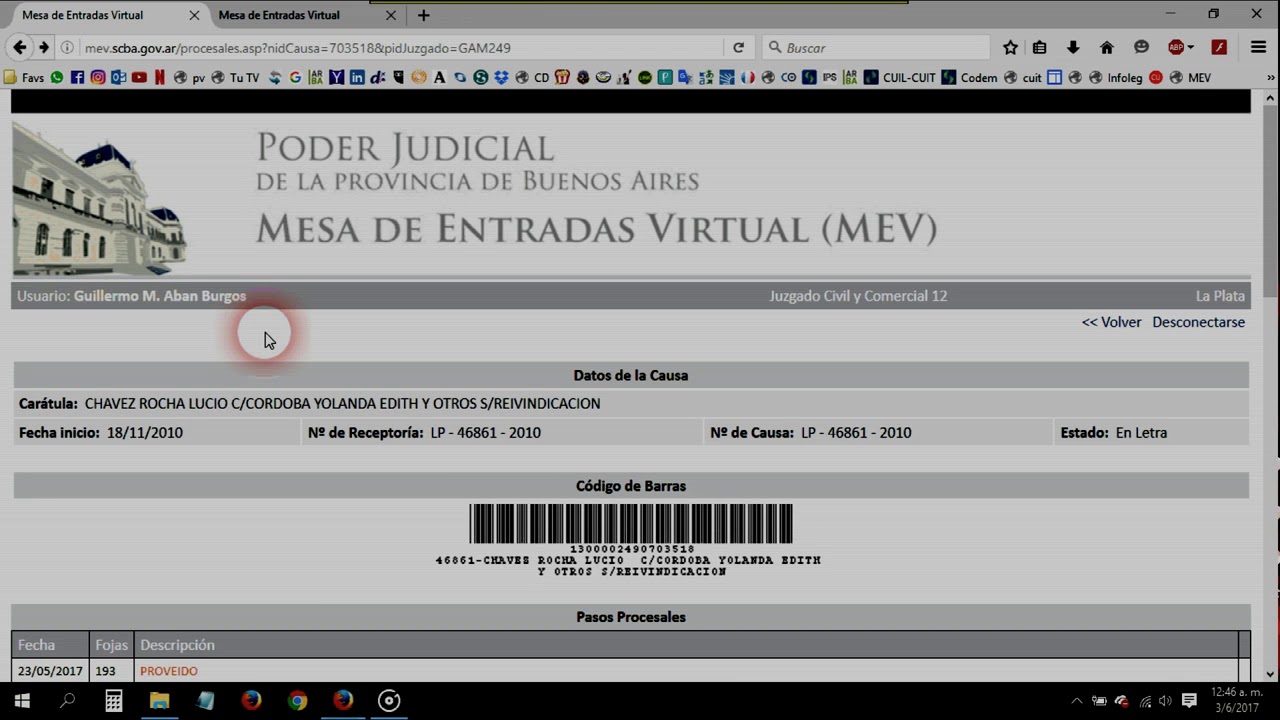Viewport: 1280px width, 720px height.
Task: Open the CUIL-CUIT bookmark
Action: pos(901,77)
